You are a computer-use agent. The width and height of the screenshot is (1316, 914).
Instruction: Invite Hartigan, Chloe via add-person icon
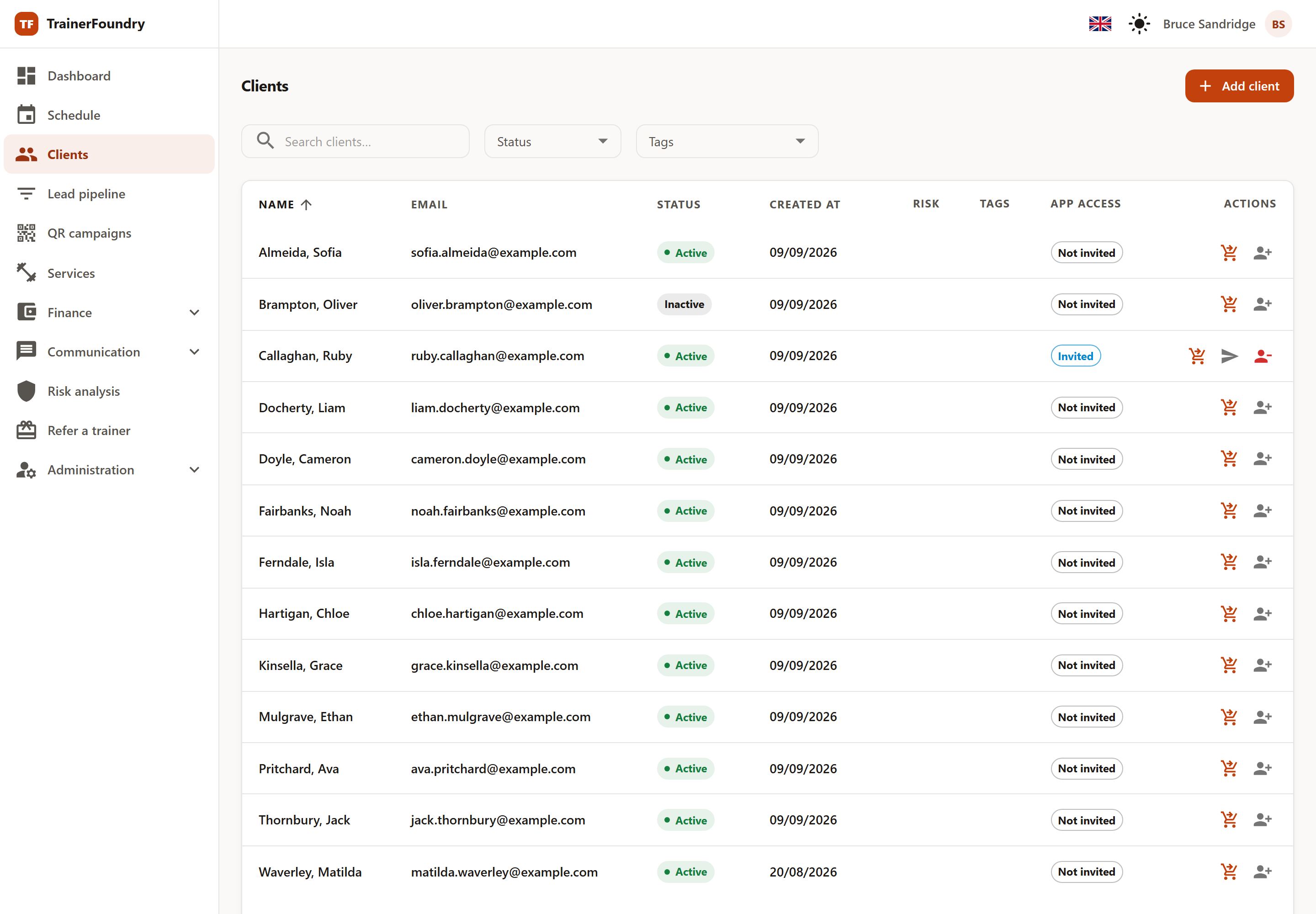point(1262,613)
